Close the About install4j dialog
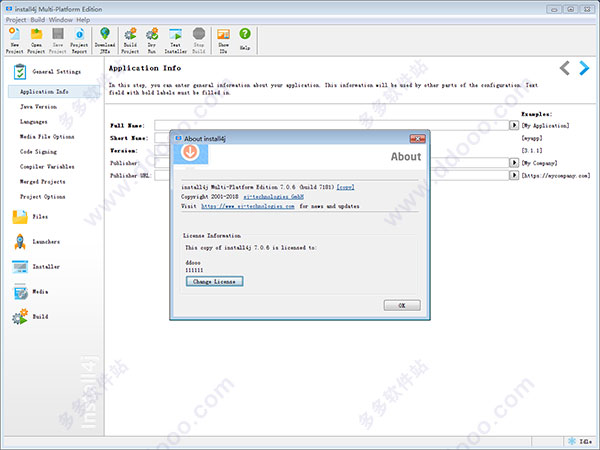 click(417, 139)
